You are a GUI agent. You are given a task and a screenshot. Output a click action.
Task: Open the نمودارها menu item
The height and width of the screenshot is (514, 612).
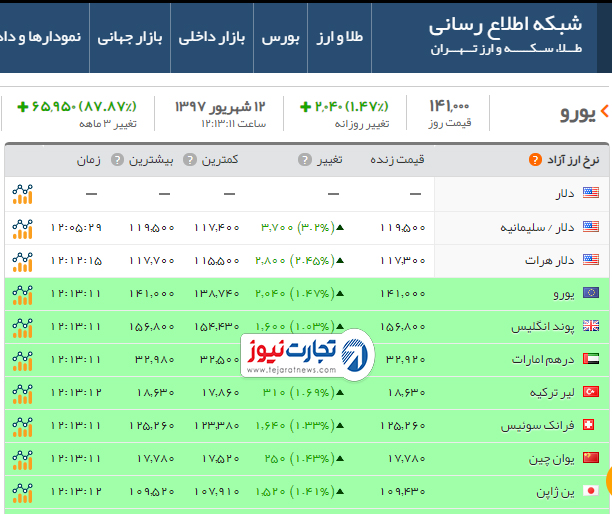coord(41,37)
